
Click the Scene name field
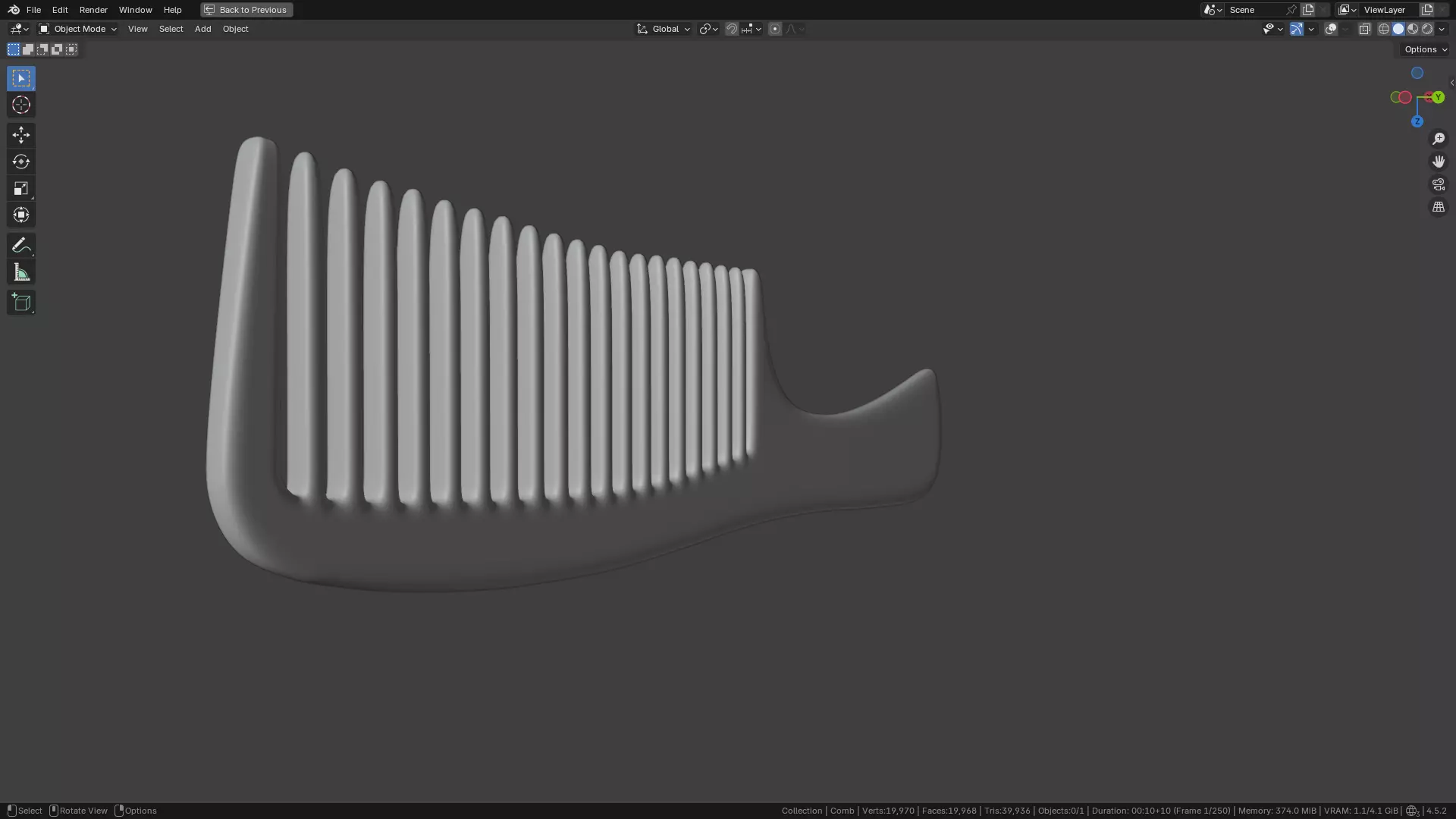coord(1255,10)
